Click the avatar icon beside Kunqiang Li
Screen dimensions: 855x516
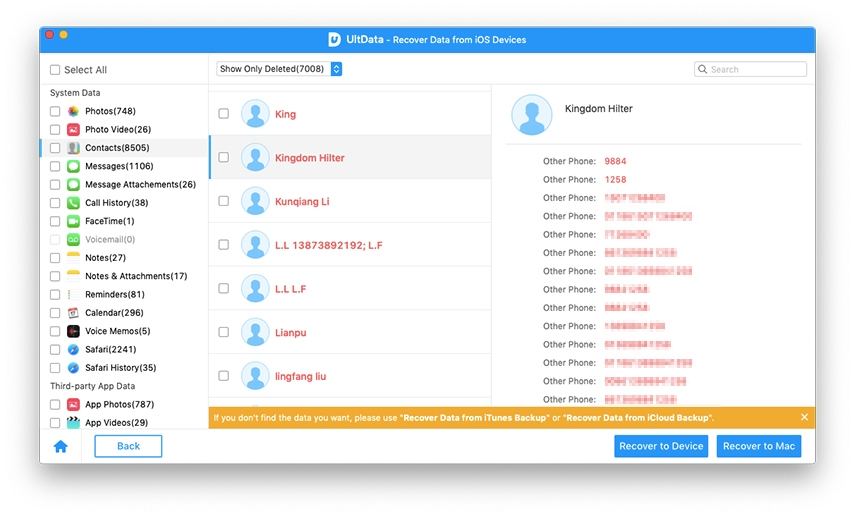click(x=255, y=201)
